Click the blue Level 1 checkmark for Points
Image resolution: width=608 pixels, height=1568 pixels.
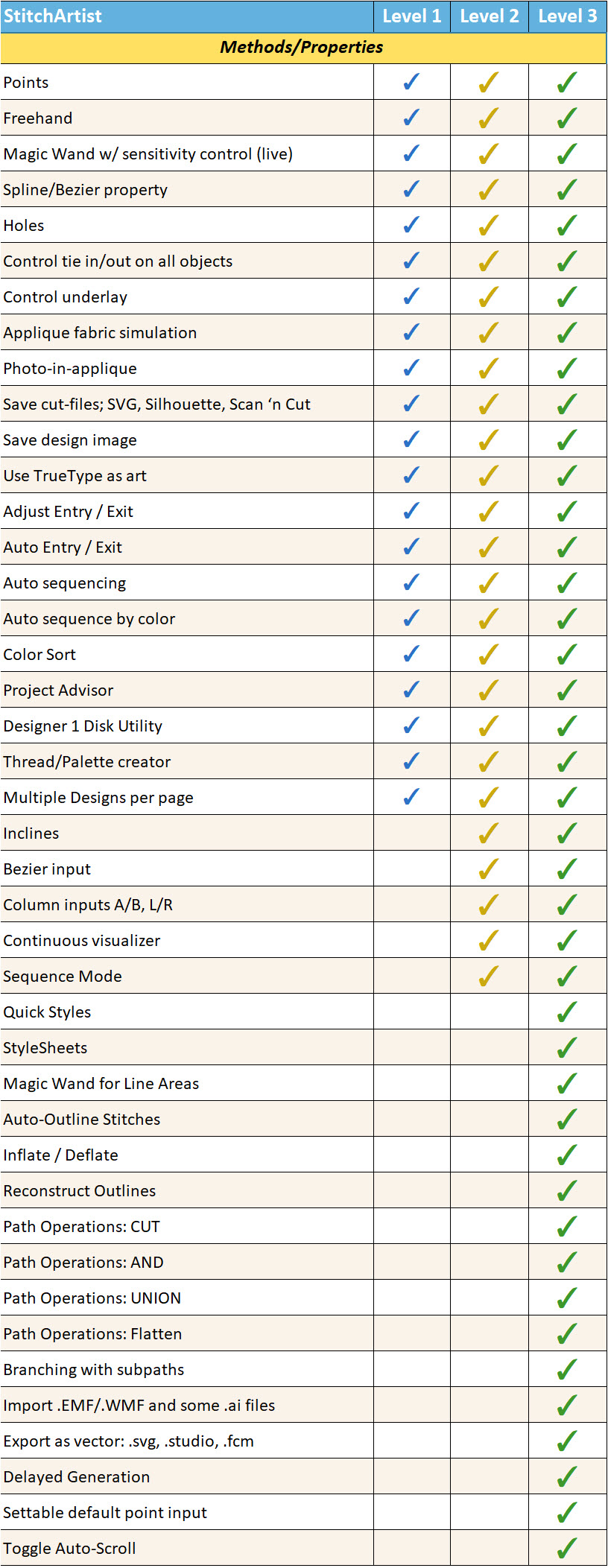pos(411,82)
